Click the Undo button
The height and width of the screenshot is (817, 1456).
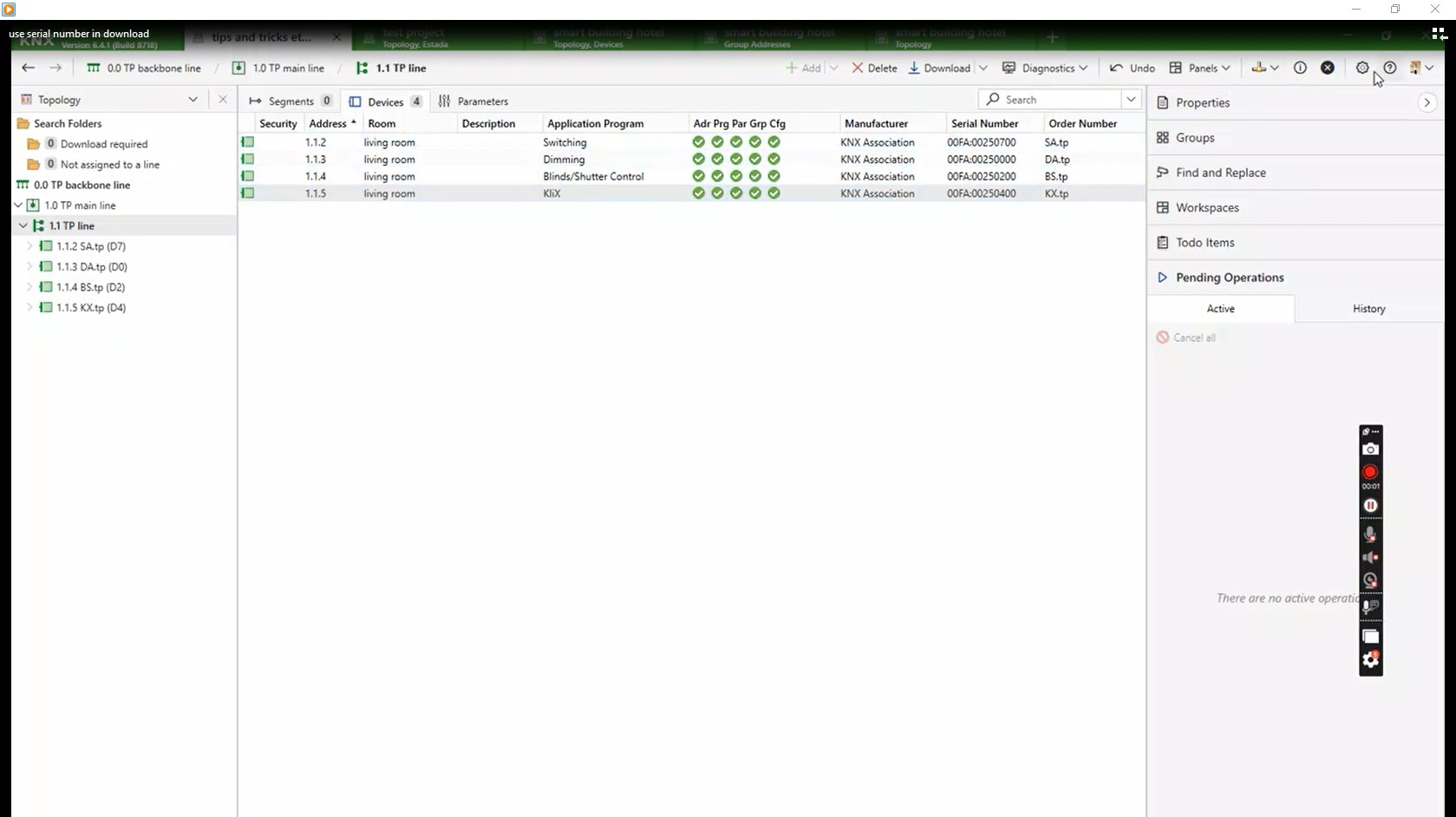coord(1133,68)
